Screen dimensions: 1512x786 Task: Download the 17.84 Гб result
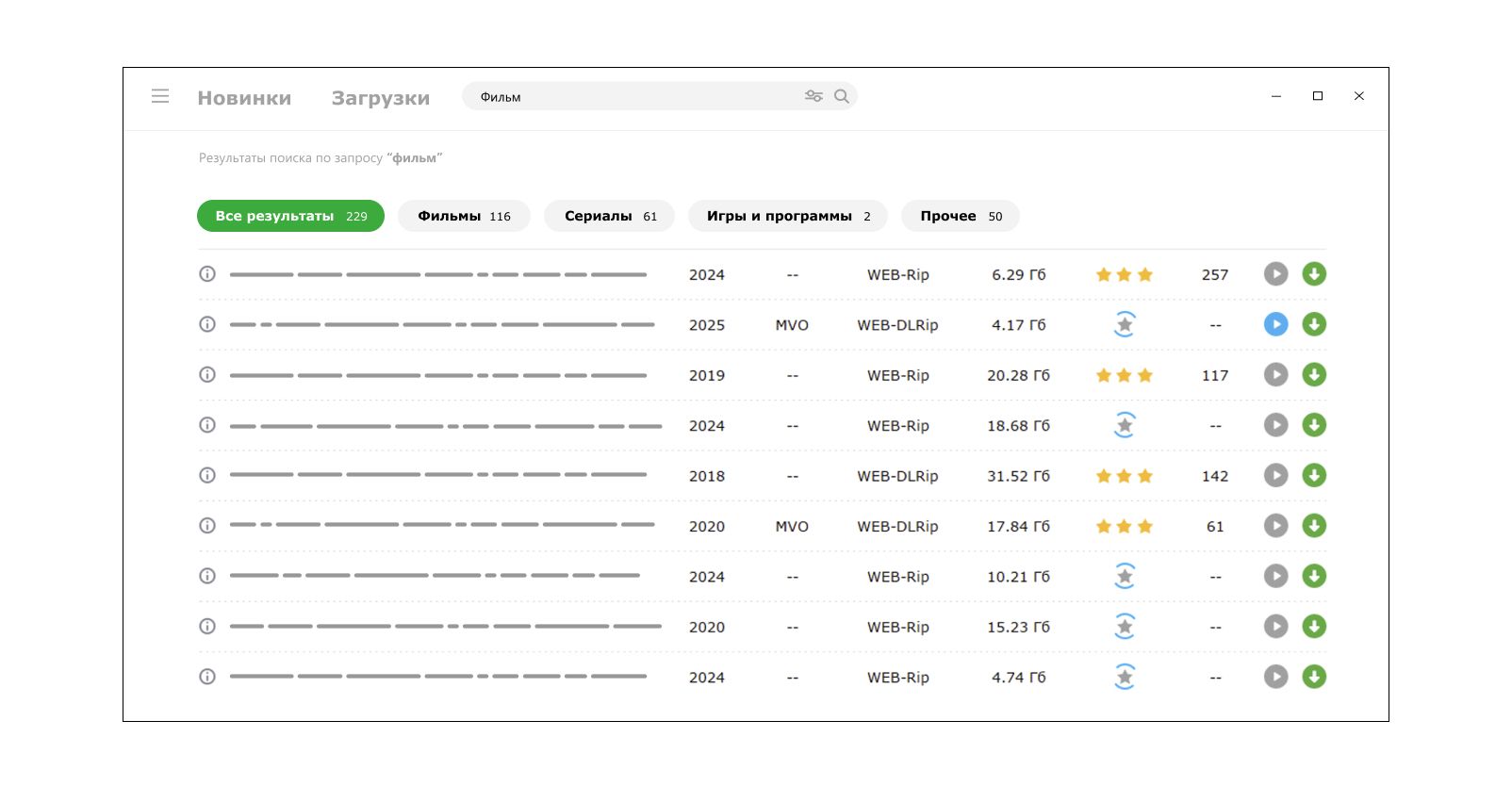(1314, 526)
